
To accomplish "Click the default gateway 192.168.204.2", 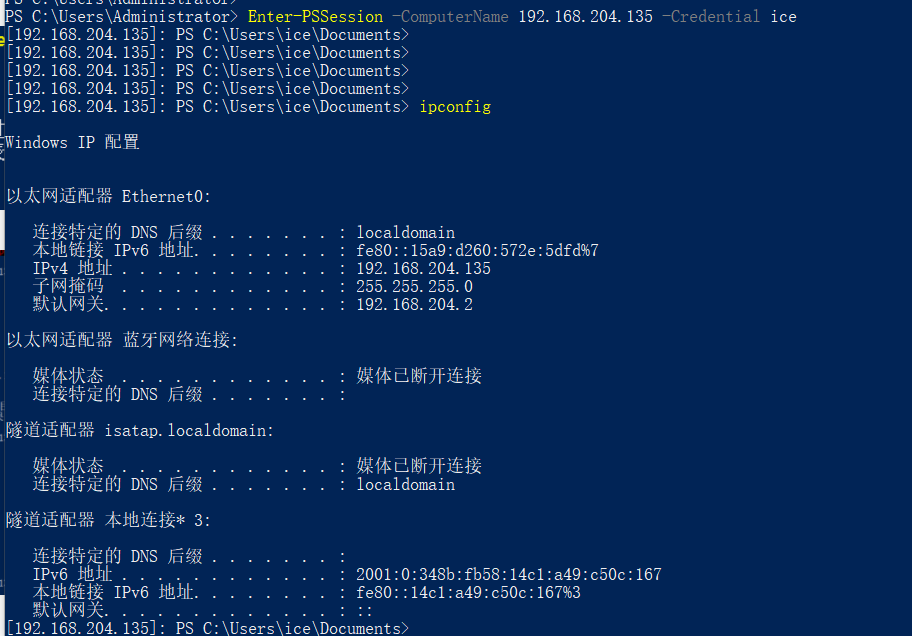I will point(414,305).
